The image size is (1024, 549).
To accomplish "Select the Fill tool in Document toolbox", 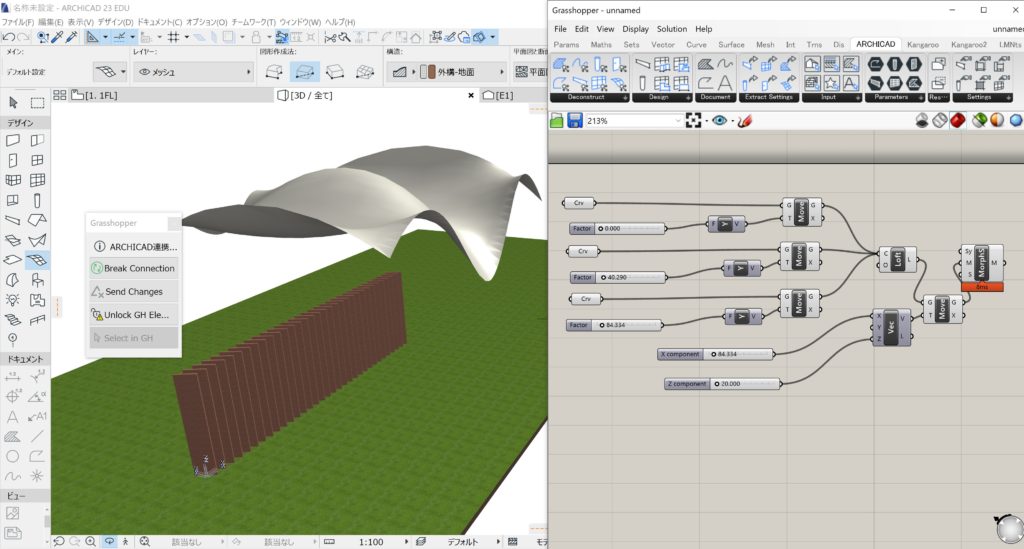I will 13,437.
